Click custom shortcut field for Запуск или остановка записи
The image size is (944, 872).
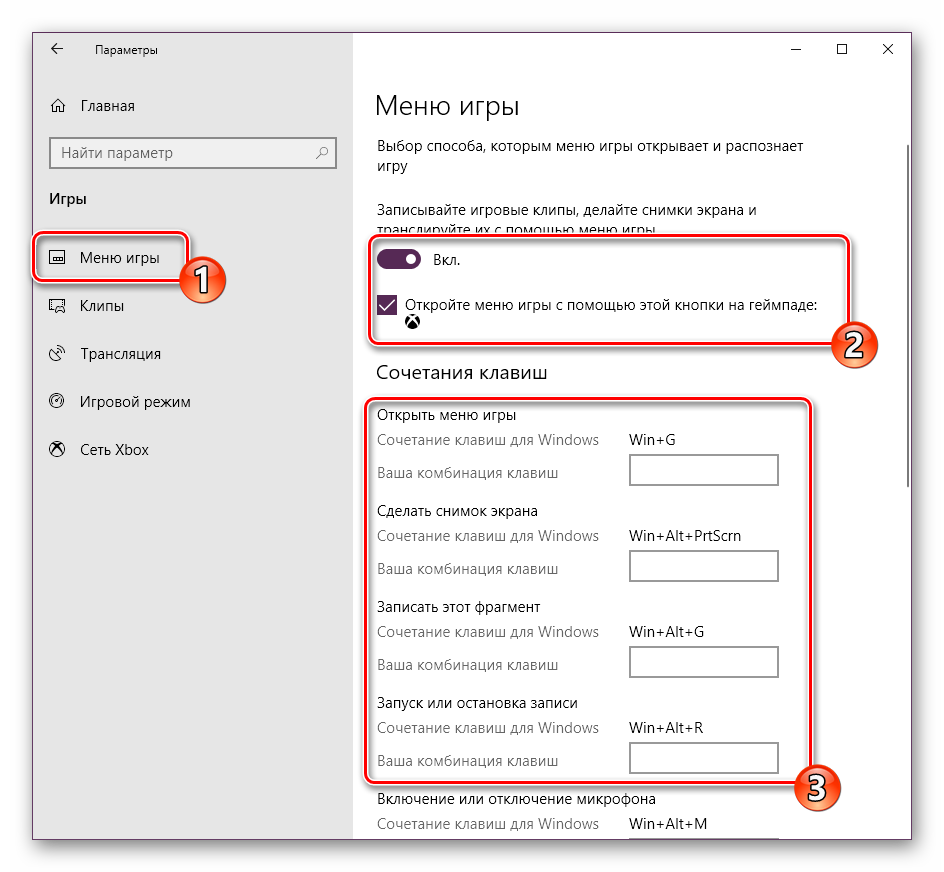click(703, 759)
